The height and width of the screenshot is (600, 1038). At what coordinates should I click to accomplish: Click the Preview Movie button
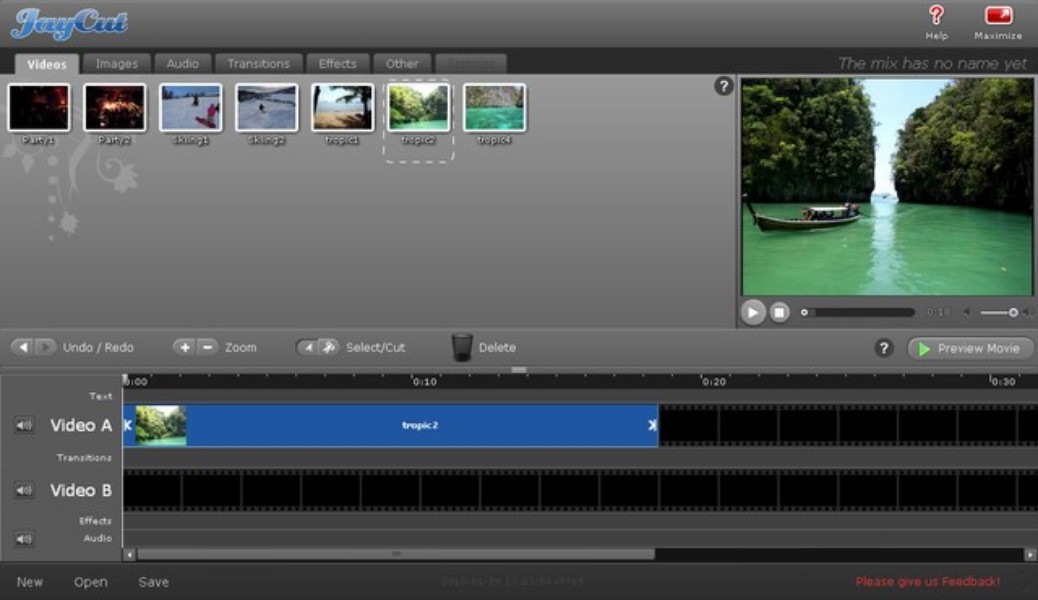pyautogui.click(x=968, y=348)
